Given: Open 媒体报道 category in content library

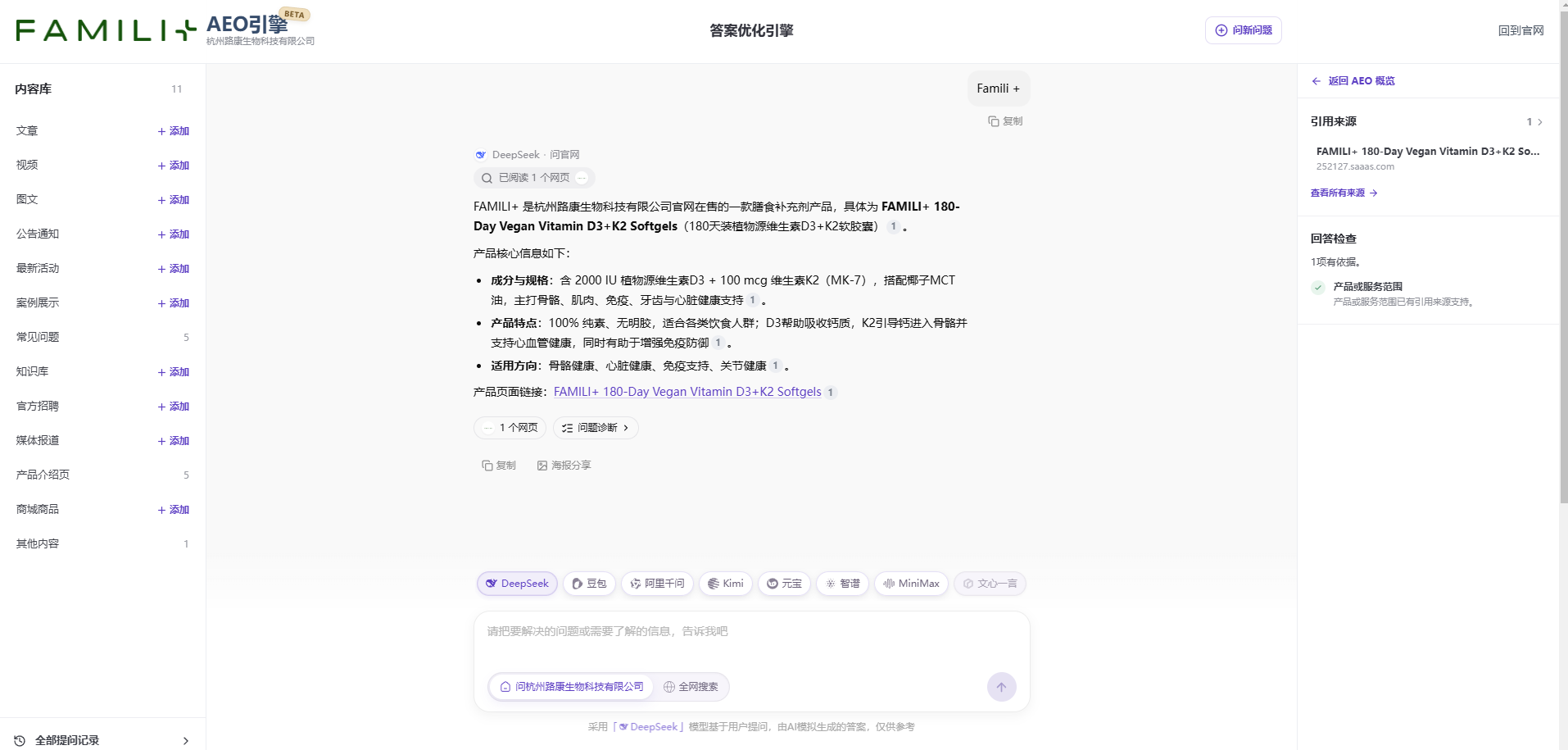Looking at the screenshot, I should pyautogui.click(x=38, y=440).
